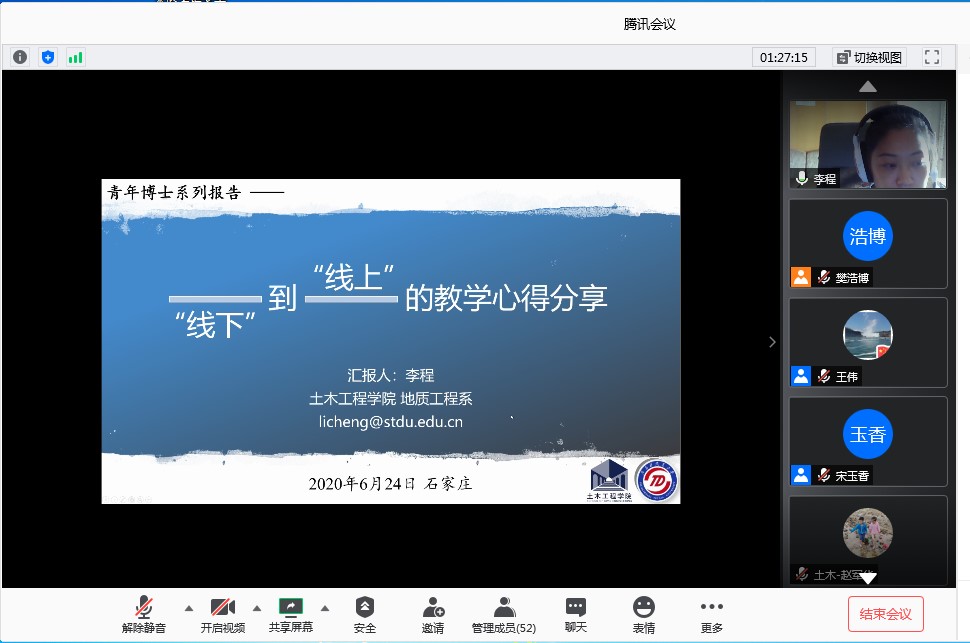Expand audio options arrow beside microphone
970x643 pixels.
(189, 607)
